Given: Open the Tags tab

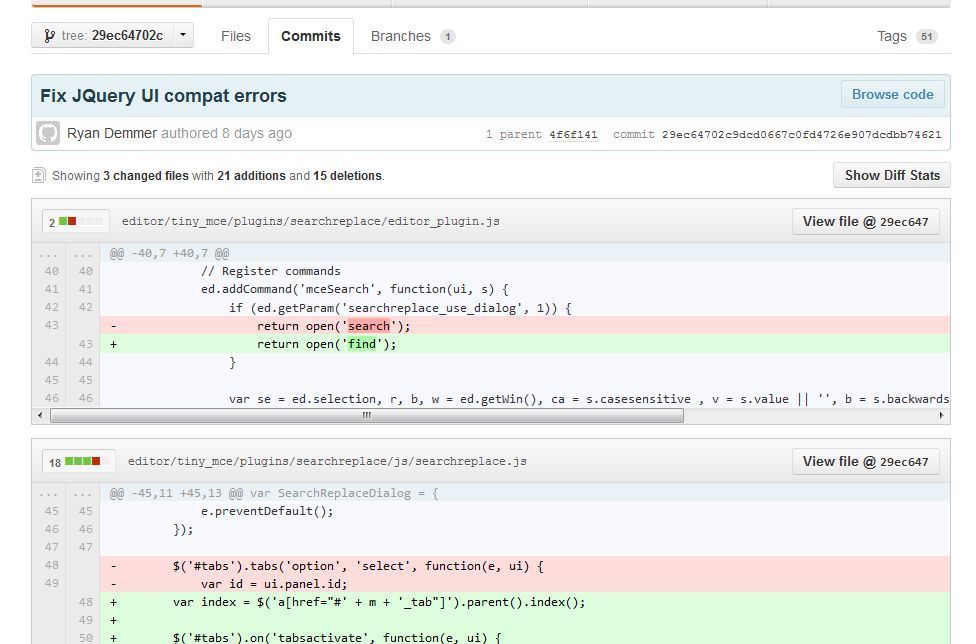Looking at the screenshot, I should coord(906,36).
